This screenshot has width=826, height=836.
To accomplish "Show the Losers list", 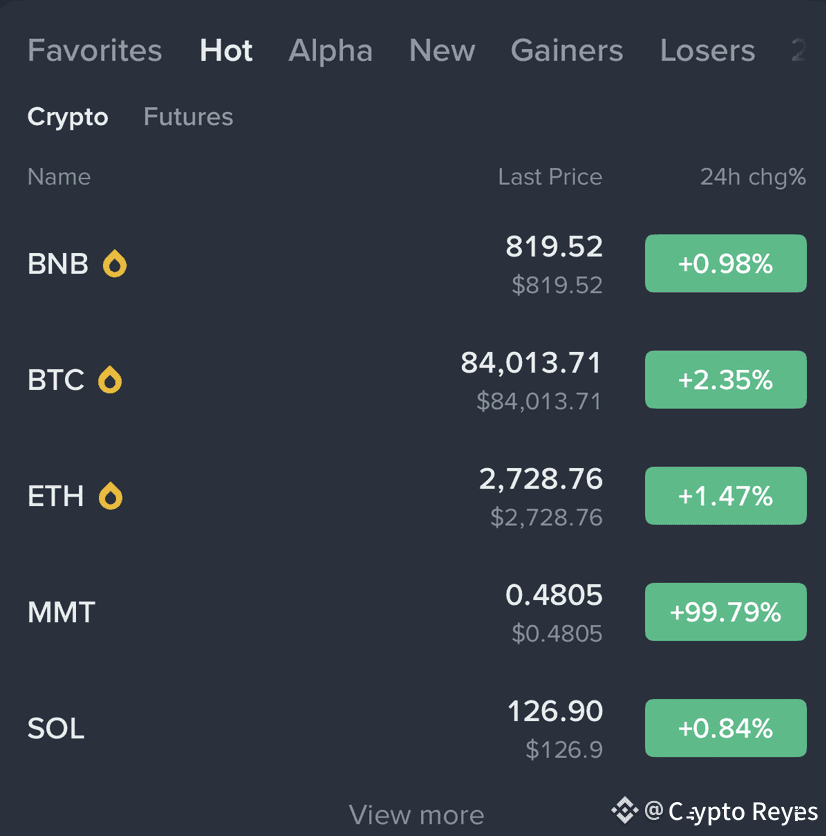I will click(707, 51).
